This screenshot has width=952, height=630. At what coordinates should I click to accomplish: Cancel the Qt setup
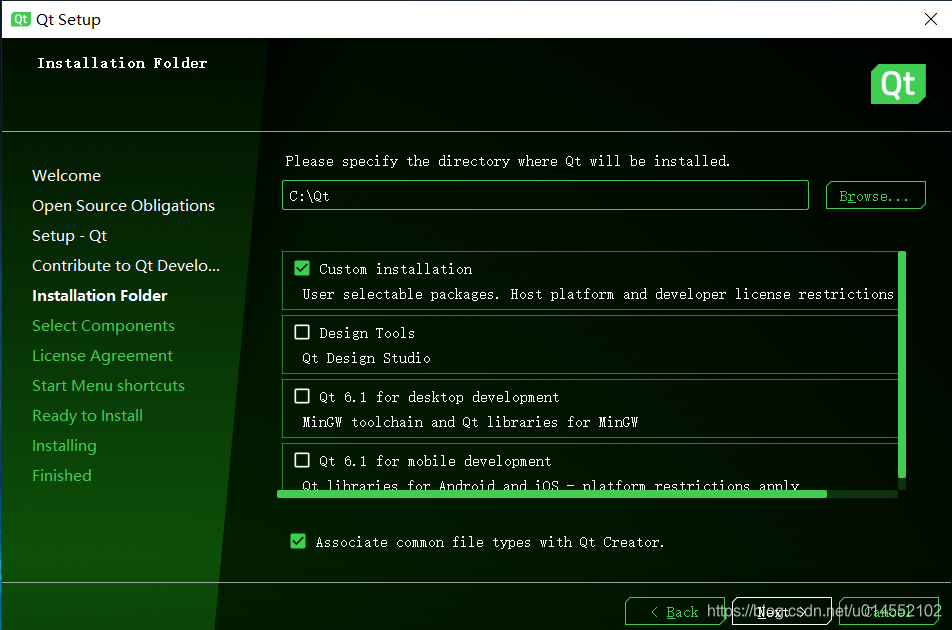tap(889, 612)
